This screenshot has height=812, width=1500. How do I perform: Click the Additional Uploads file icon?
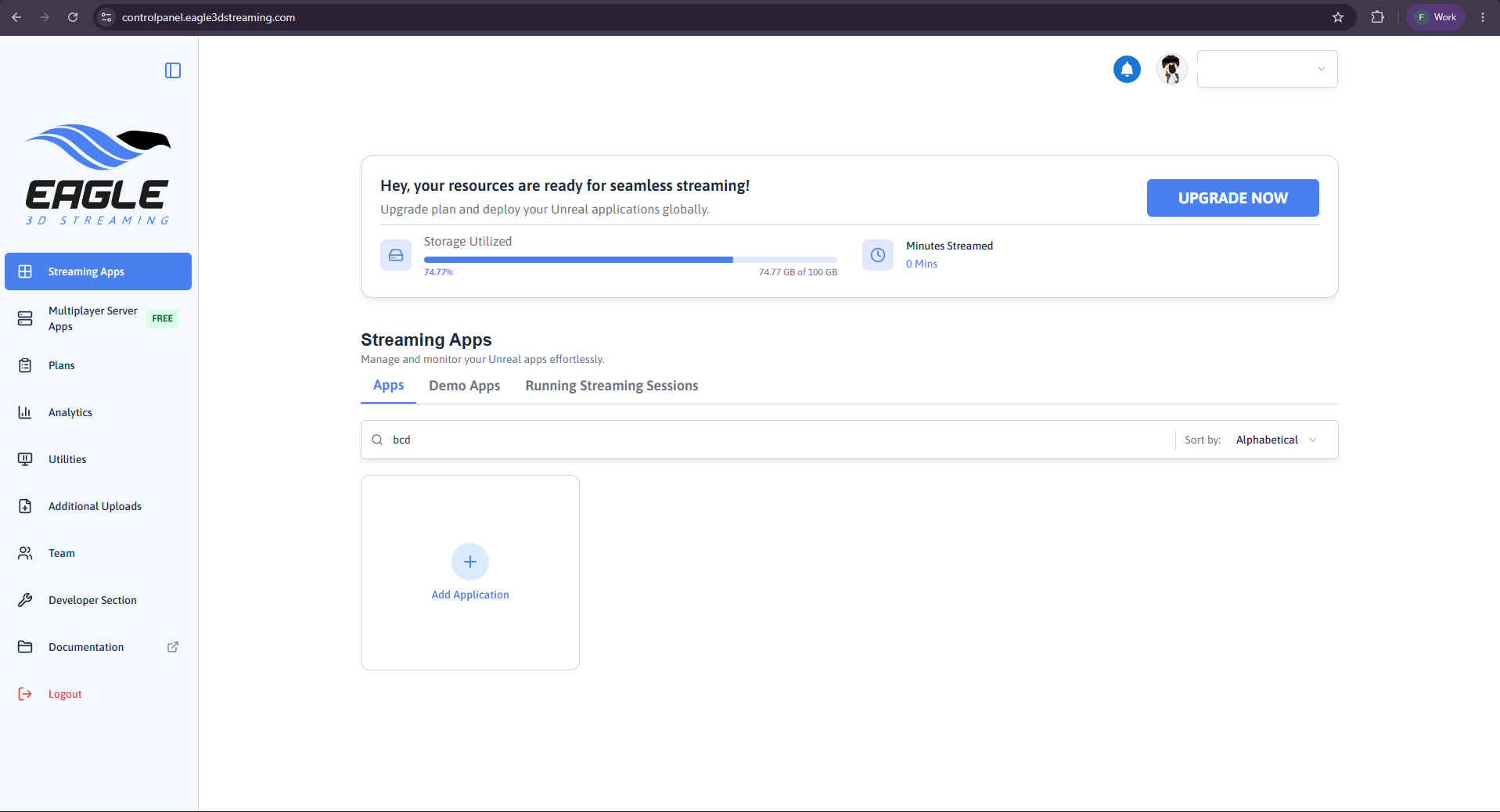(x=25, y=506)
